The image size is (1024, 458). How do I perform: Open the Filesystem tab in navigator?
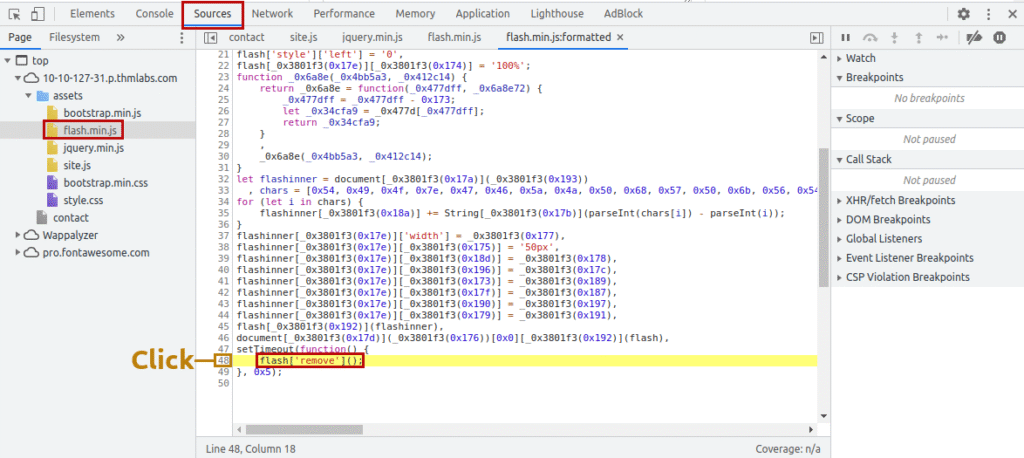point(75,37)
